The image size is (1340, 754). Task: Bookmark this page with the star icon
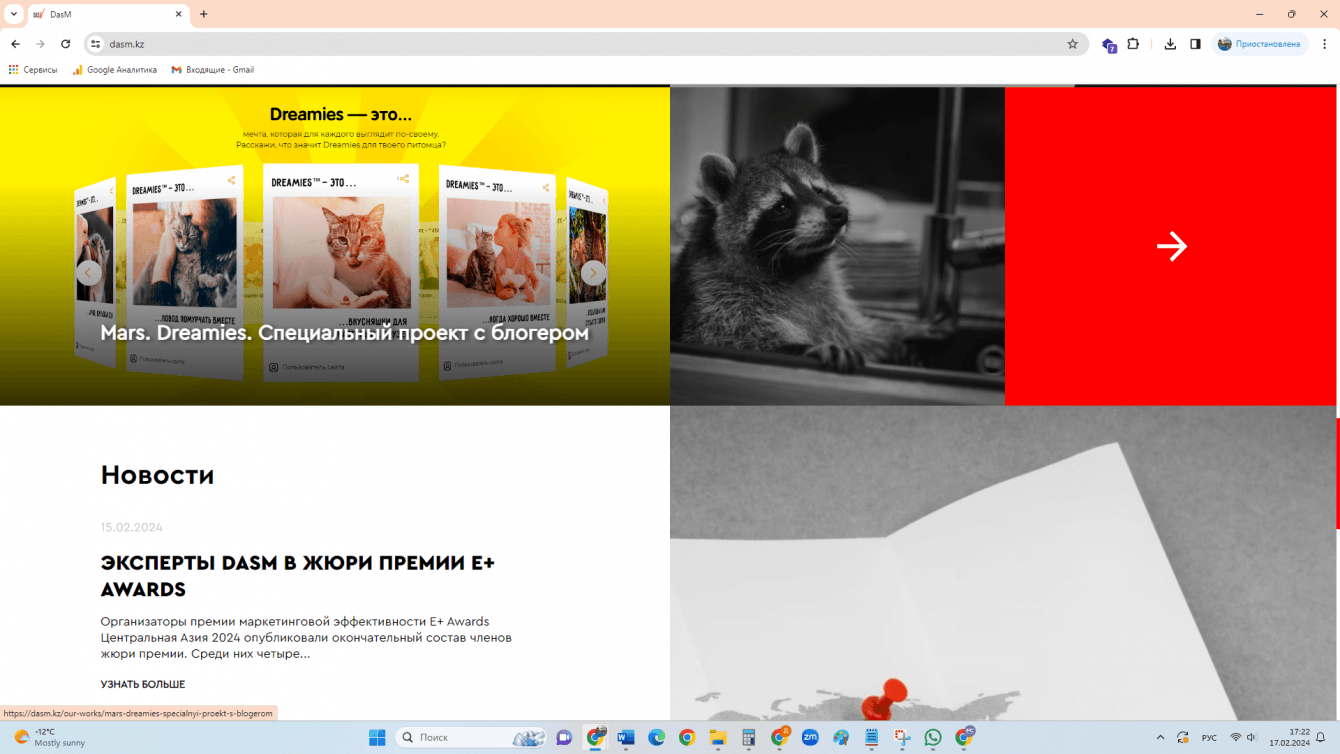[x=1073, y=44]
